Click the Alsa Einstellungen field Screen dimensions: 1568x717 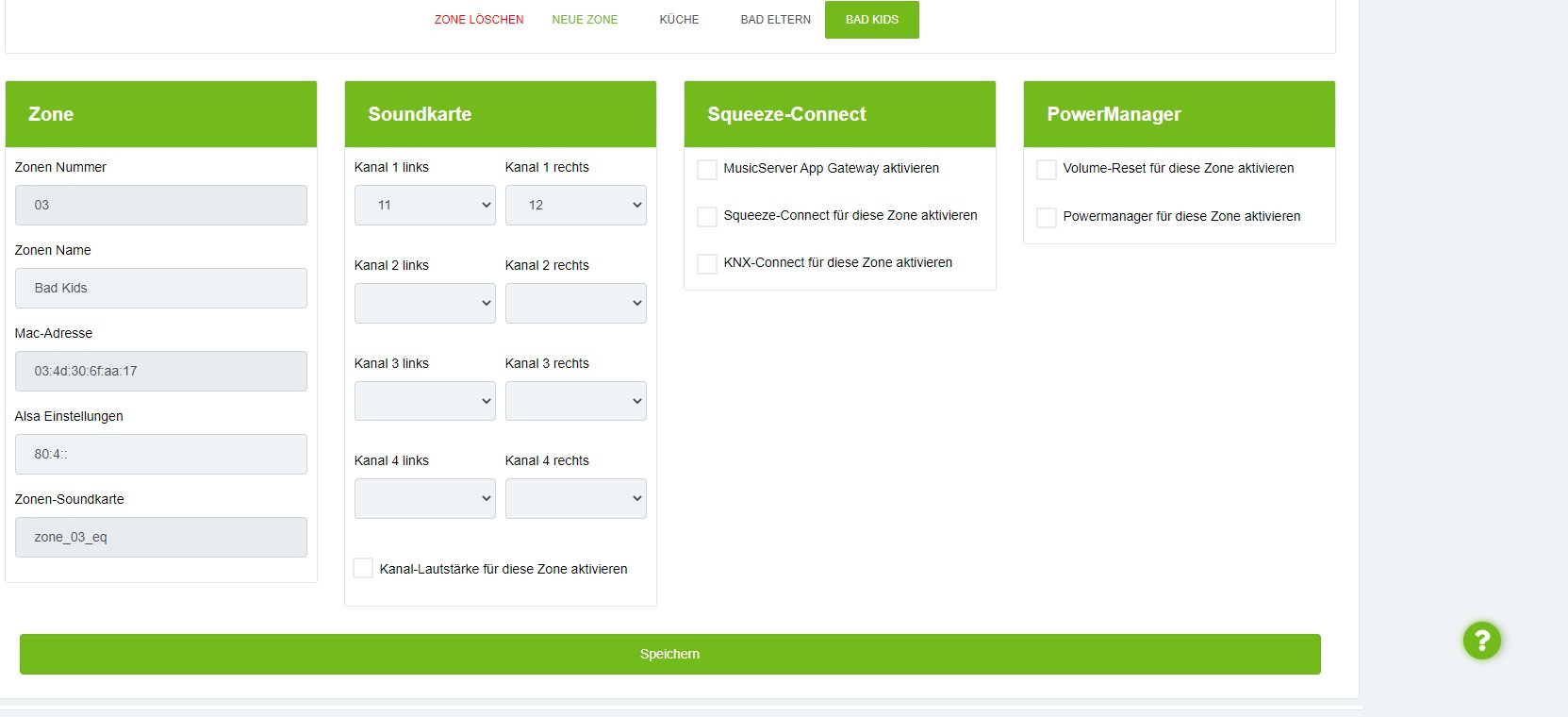click(x=161, y=454)
